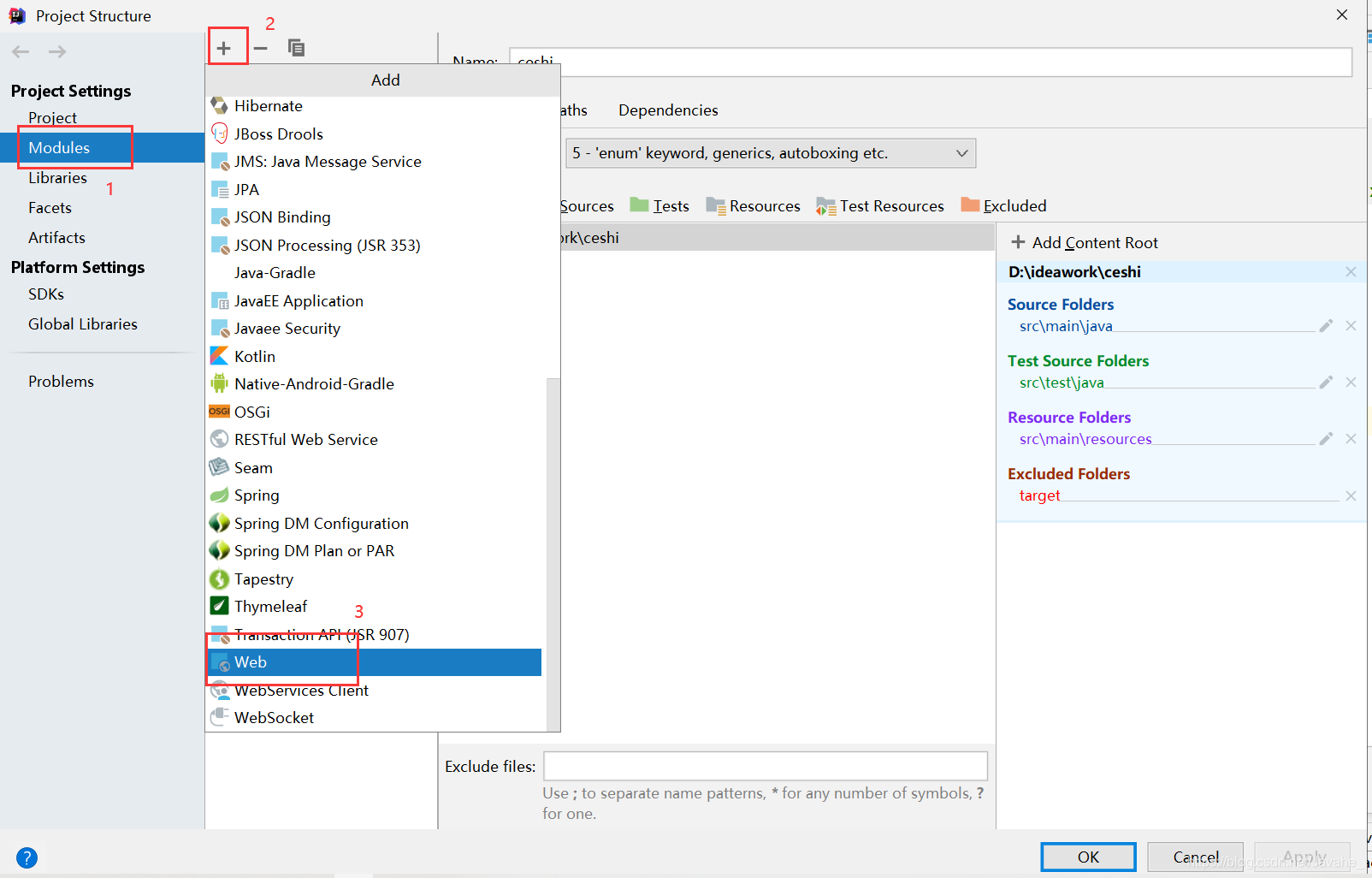Open help via the question mark icon
This screenshot has width=1372, height=878.
27,857
